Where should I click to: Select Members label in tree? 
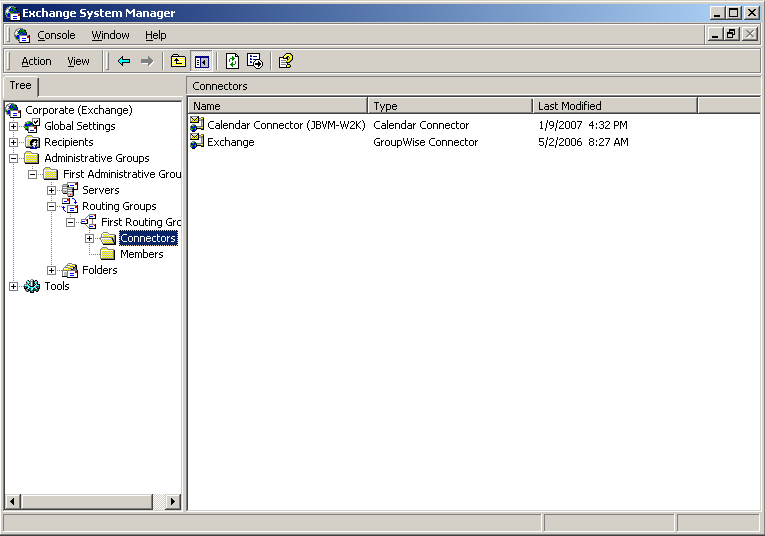pos(141,254)
